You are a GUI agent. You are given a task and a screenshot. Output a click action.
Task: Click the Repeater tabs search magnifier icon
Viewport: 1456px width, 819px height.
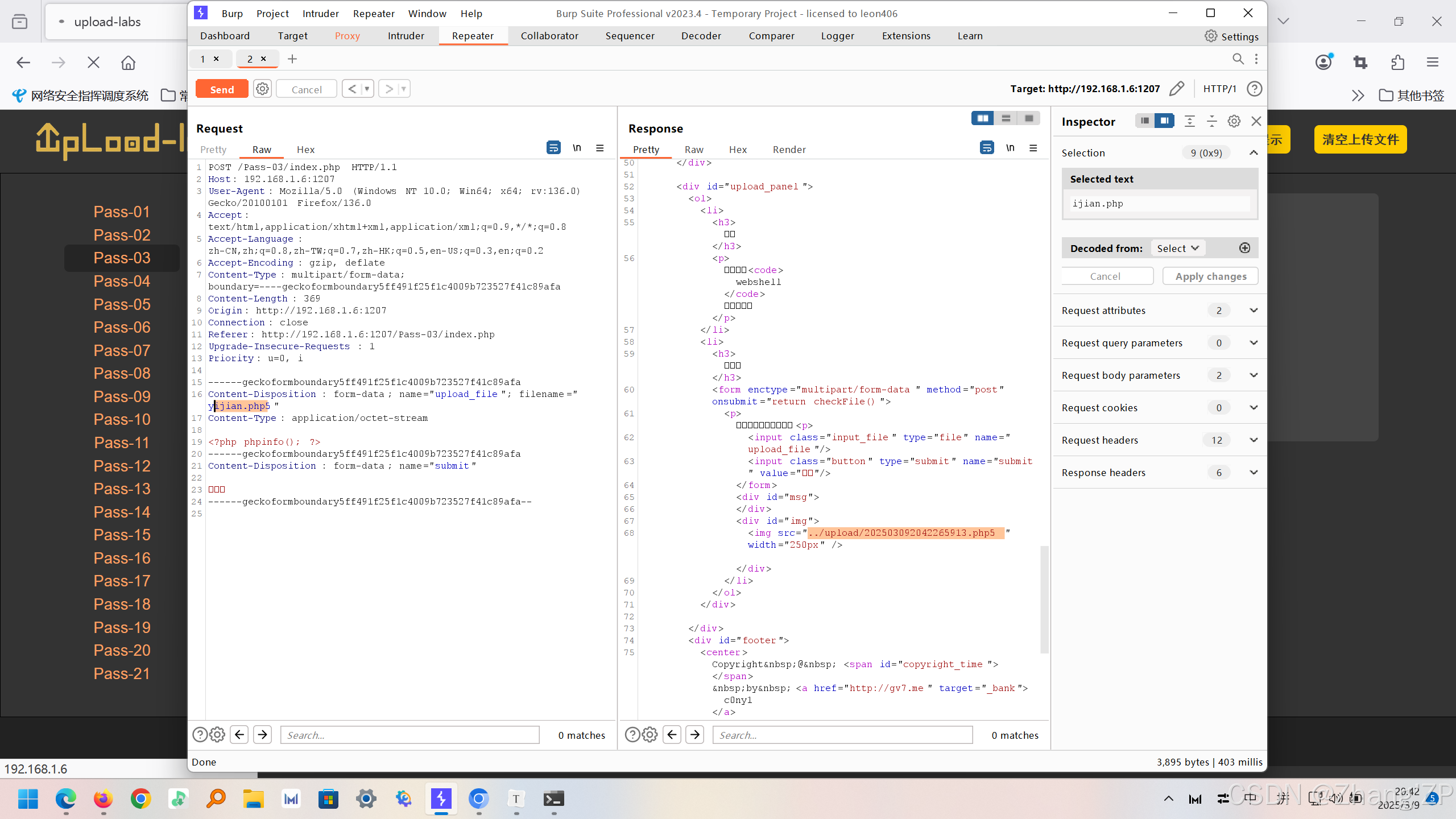coord(1238,59)
